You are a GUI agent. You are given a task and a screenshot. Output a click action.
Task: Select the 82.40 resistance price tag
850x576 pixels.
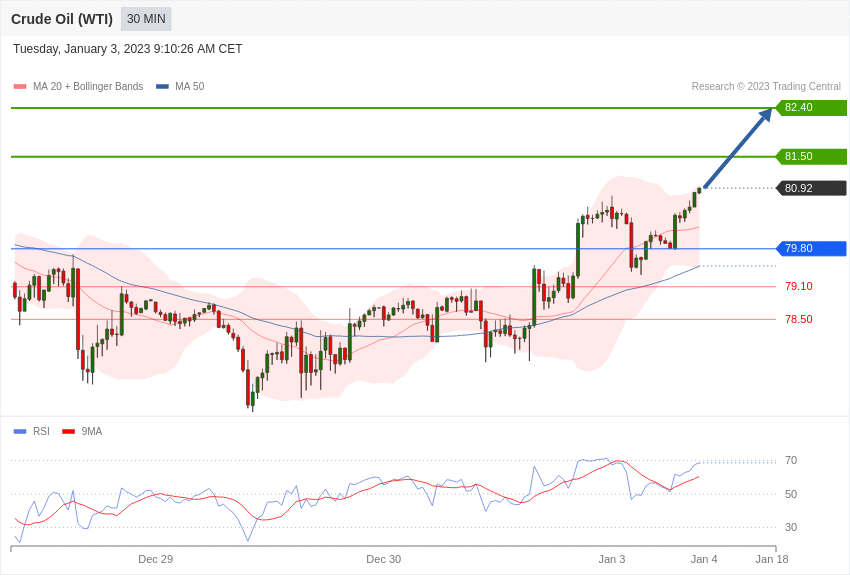[811, 108]
